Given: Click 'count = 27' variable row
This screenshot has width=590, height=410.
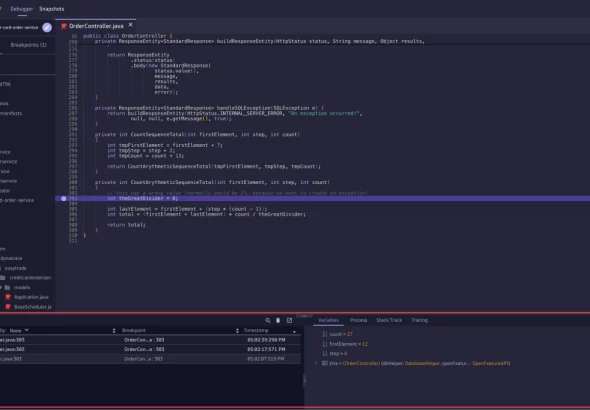Looking at the screenshot, I should click(x=341, y=334).
